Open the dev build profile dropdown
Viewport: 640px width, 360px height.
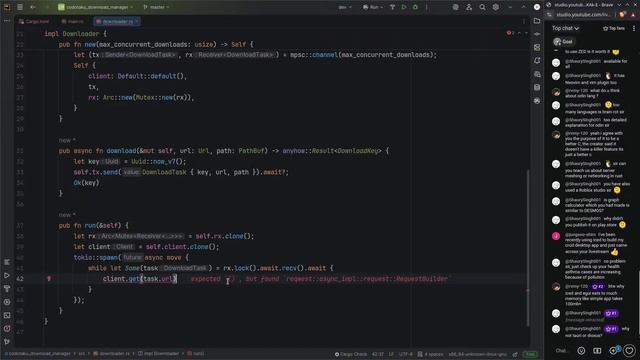tap(345, 7)
